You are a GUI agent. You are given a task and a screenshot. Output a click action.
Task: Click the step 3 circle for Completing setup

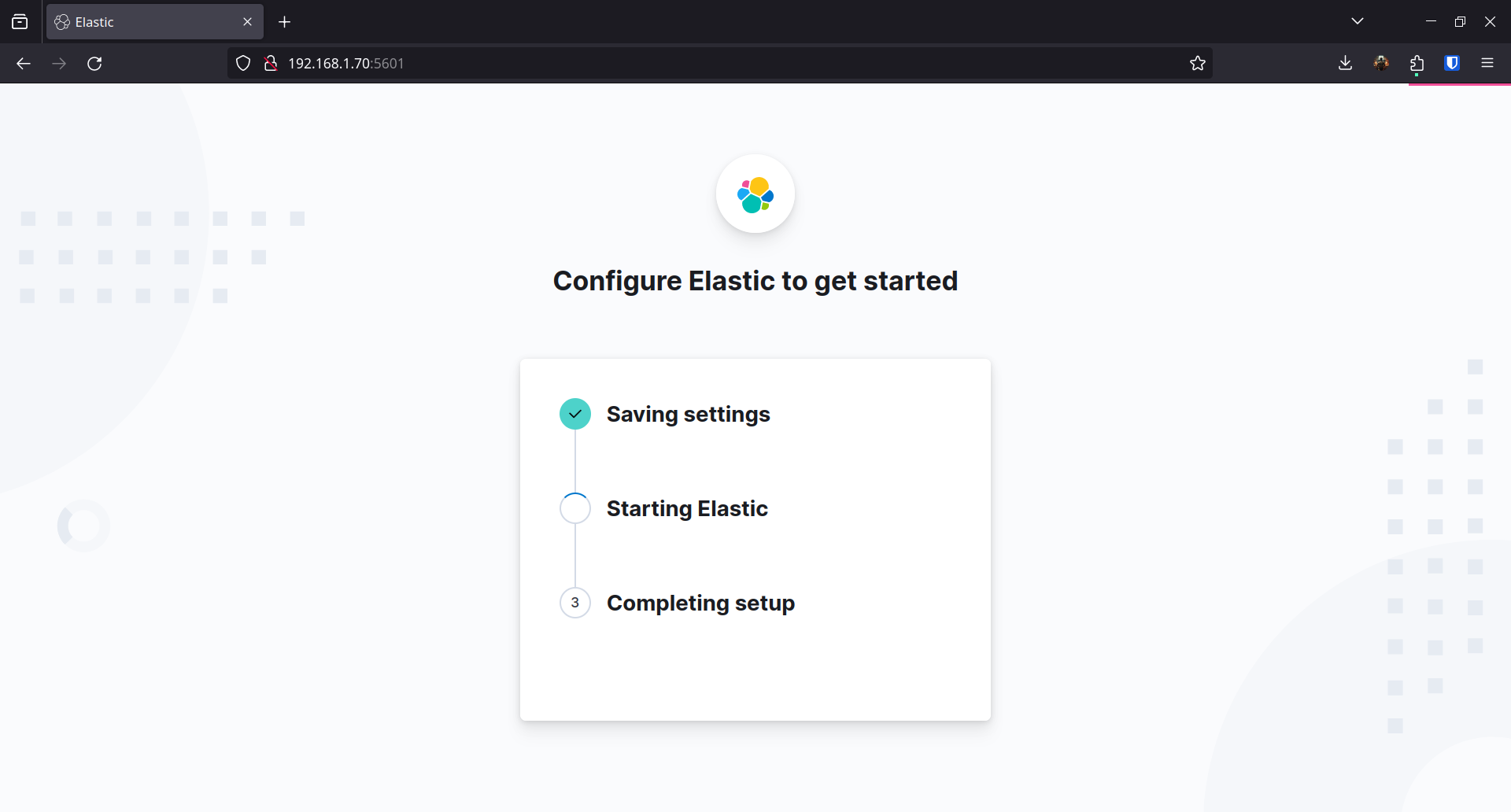point(574,603)
